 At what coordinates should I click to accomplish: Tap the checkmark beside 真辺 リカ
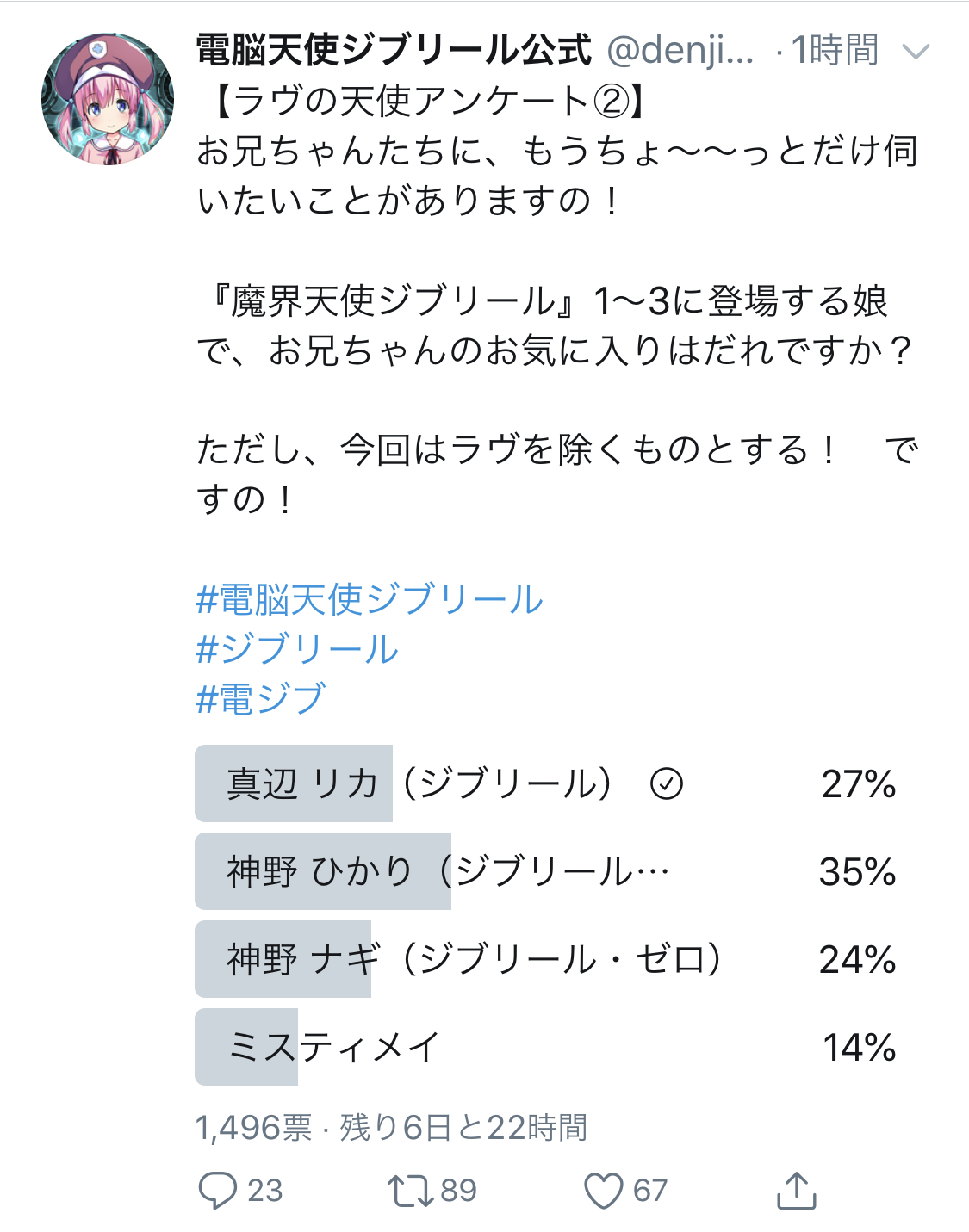[x=667, y=783]
